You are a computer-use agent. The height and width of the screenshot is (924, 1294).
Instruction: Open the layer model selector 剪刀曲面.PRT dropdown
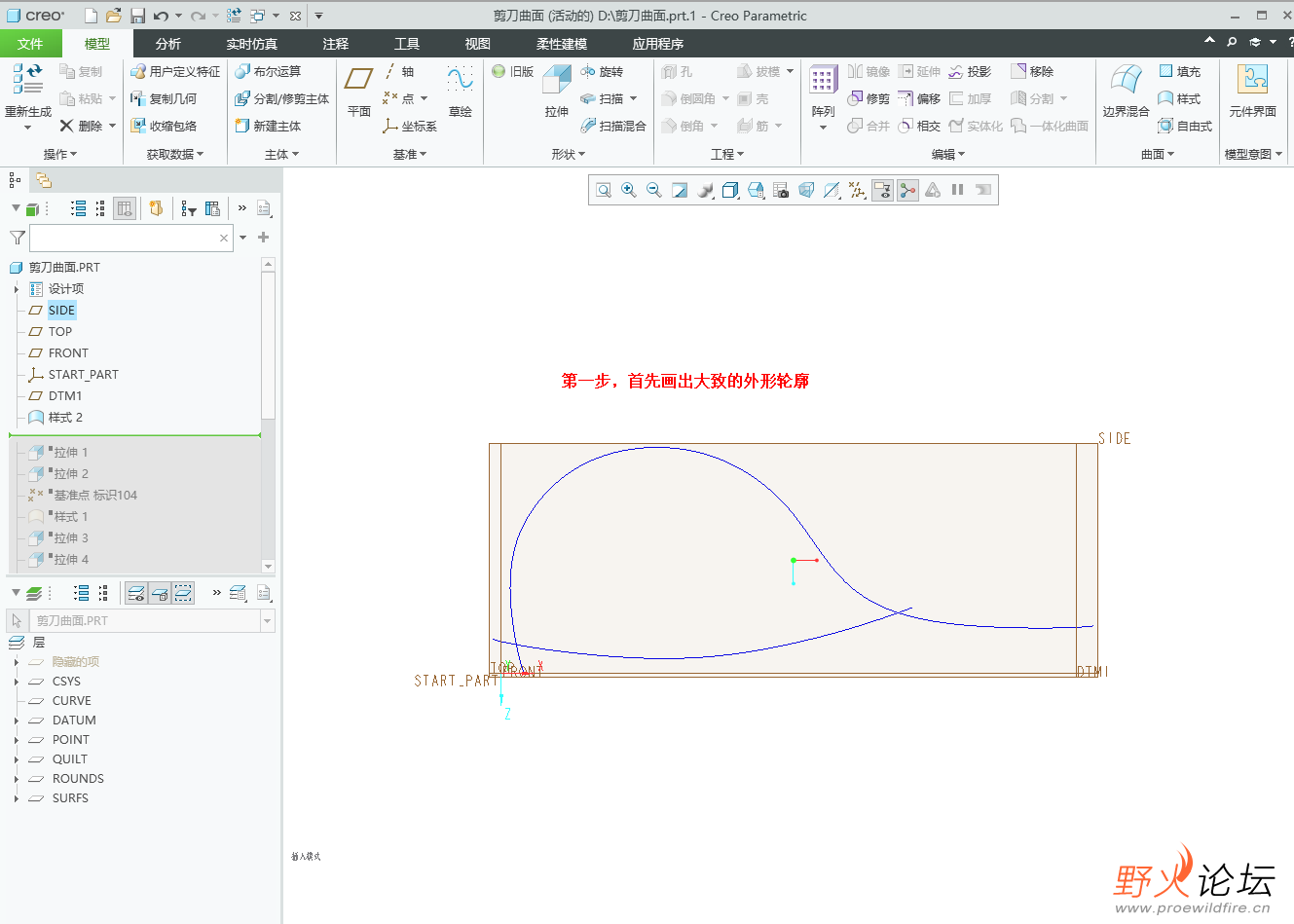pyautogui.click(x=267, y=620)
